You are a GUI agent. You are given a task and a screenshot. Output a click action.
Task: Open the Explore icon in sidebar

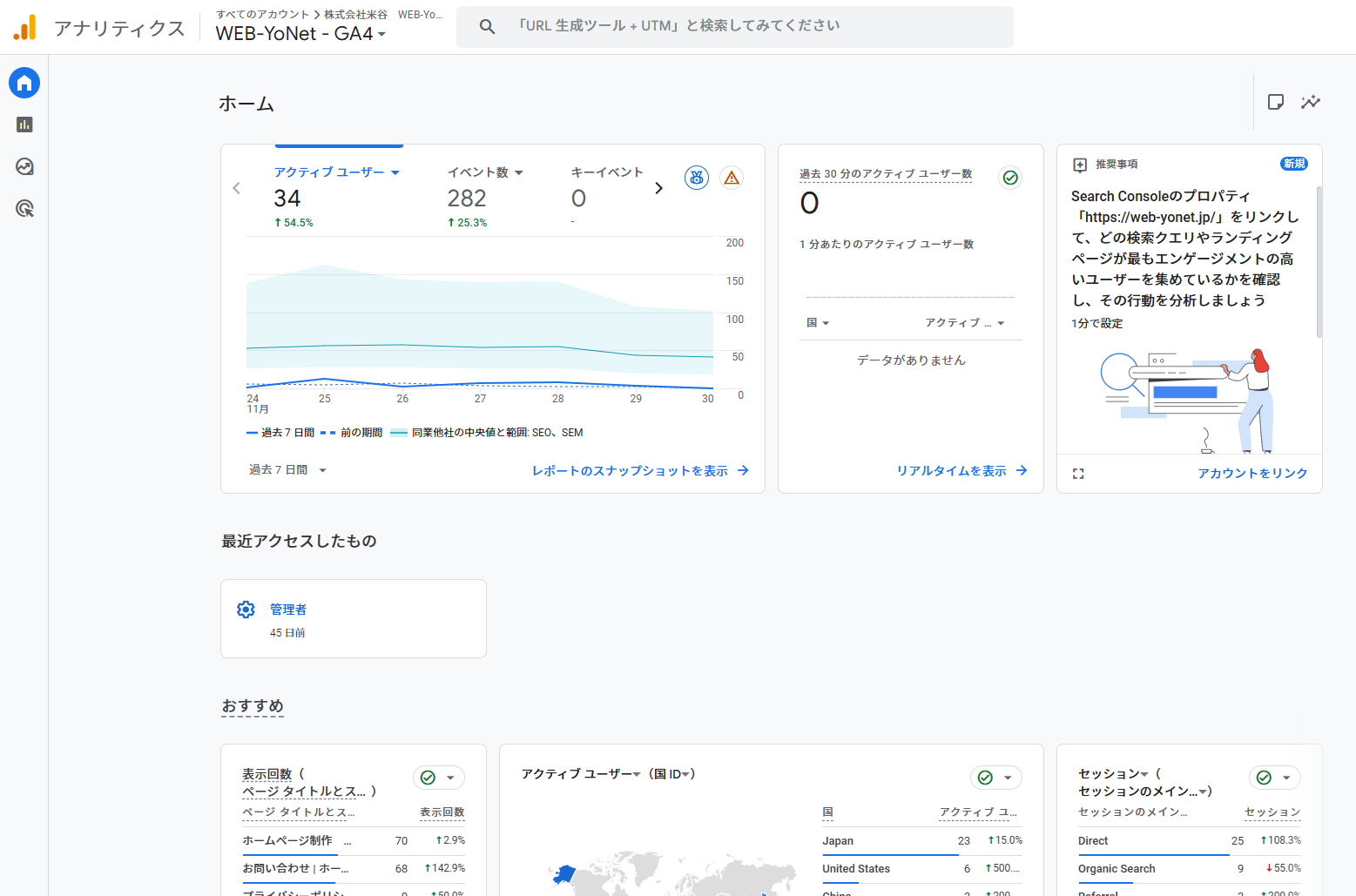[24, 166]
